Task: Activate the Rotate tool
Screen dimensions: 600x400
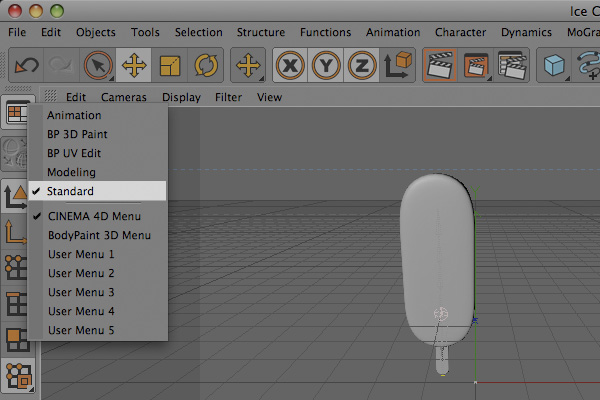Action: (205, 65)
